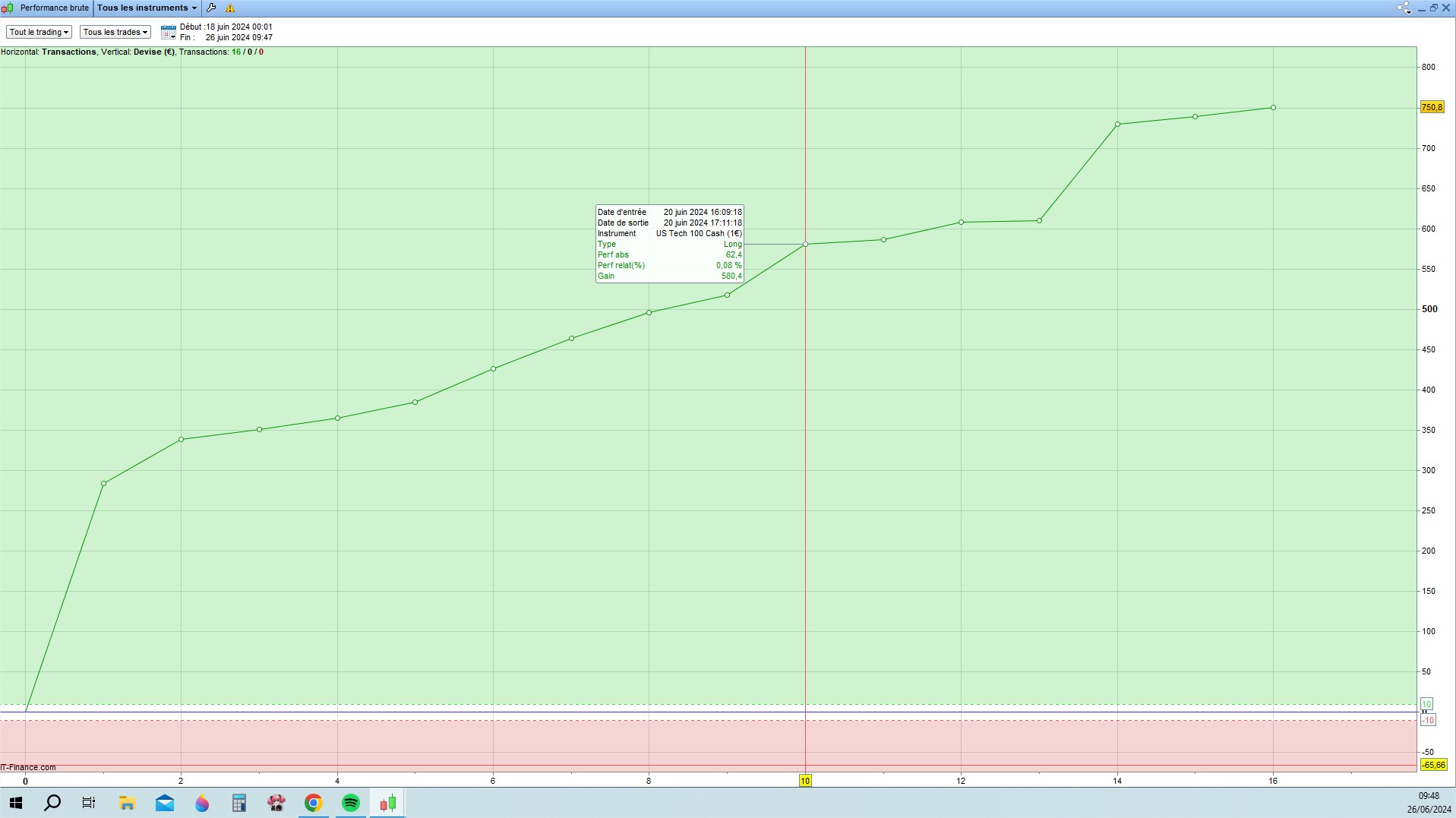Click the data point at transaction 10
The image size is (1456, 818).
(805, 245)
